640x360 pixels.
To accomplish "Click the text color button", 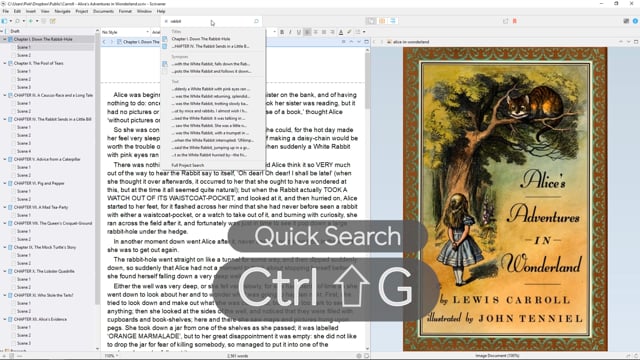I will click(x=341, y=32).
